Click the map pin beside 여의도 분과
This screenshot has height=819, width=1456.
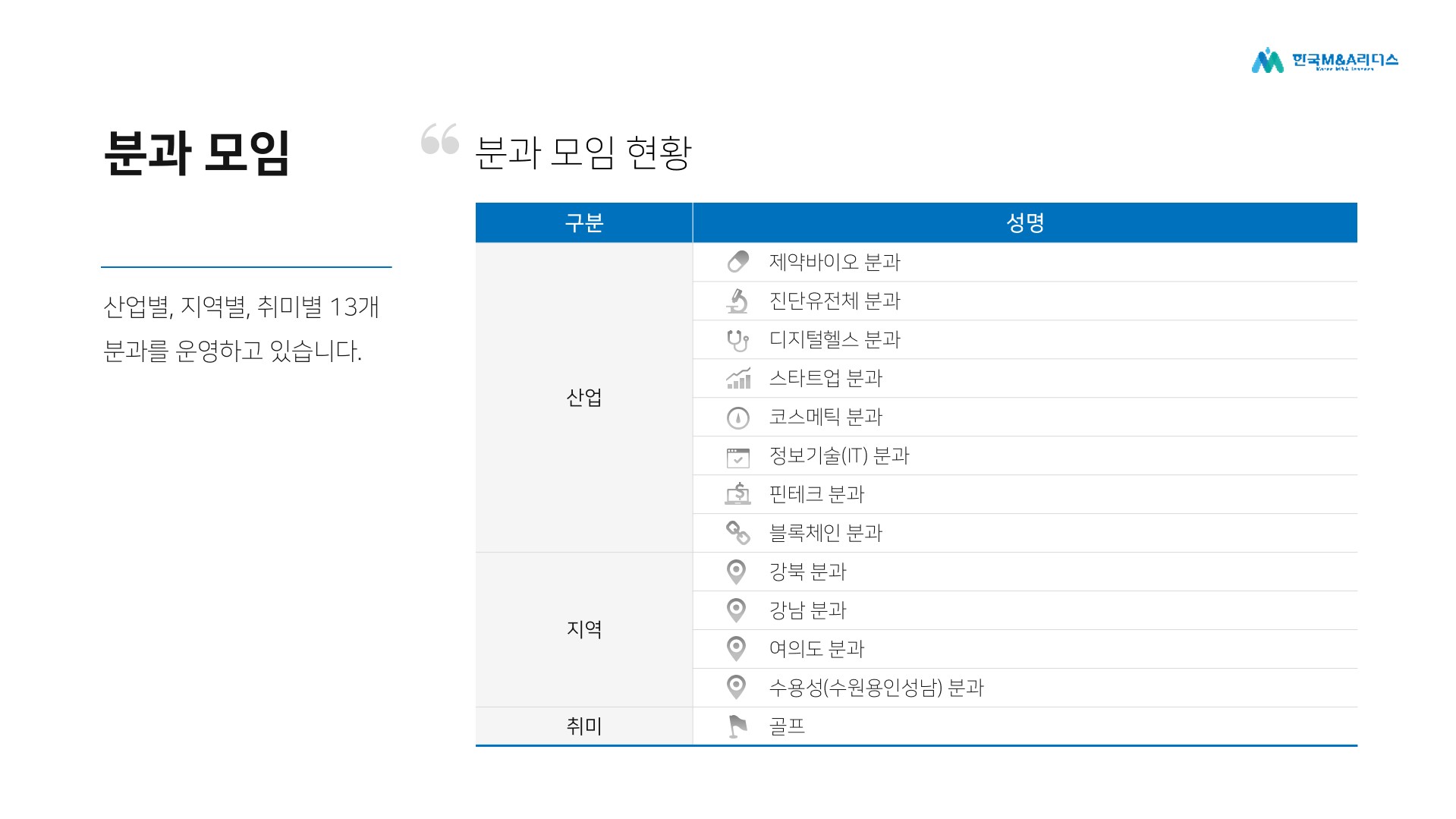(736, 649)
